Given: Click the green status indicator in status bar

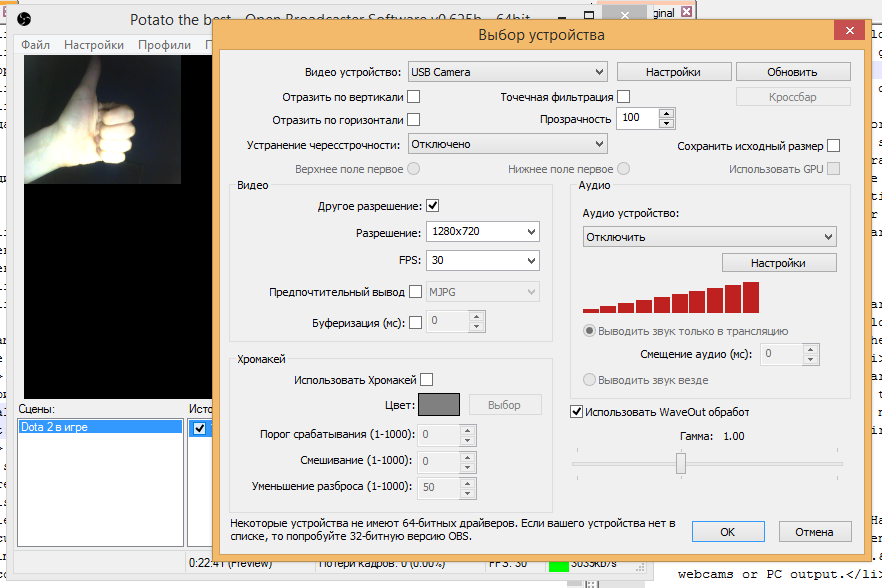Looking at the screenshot, I should click(x=559, y=565).
